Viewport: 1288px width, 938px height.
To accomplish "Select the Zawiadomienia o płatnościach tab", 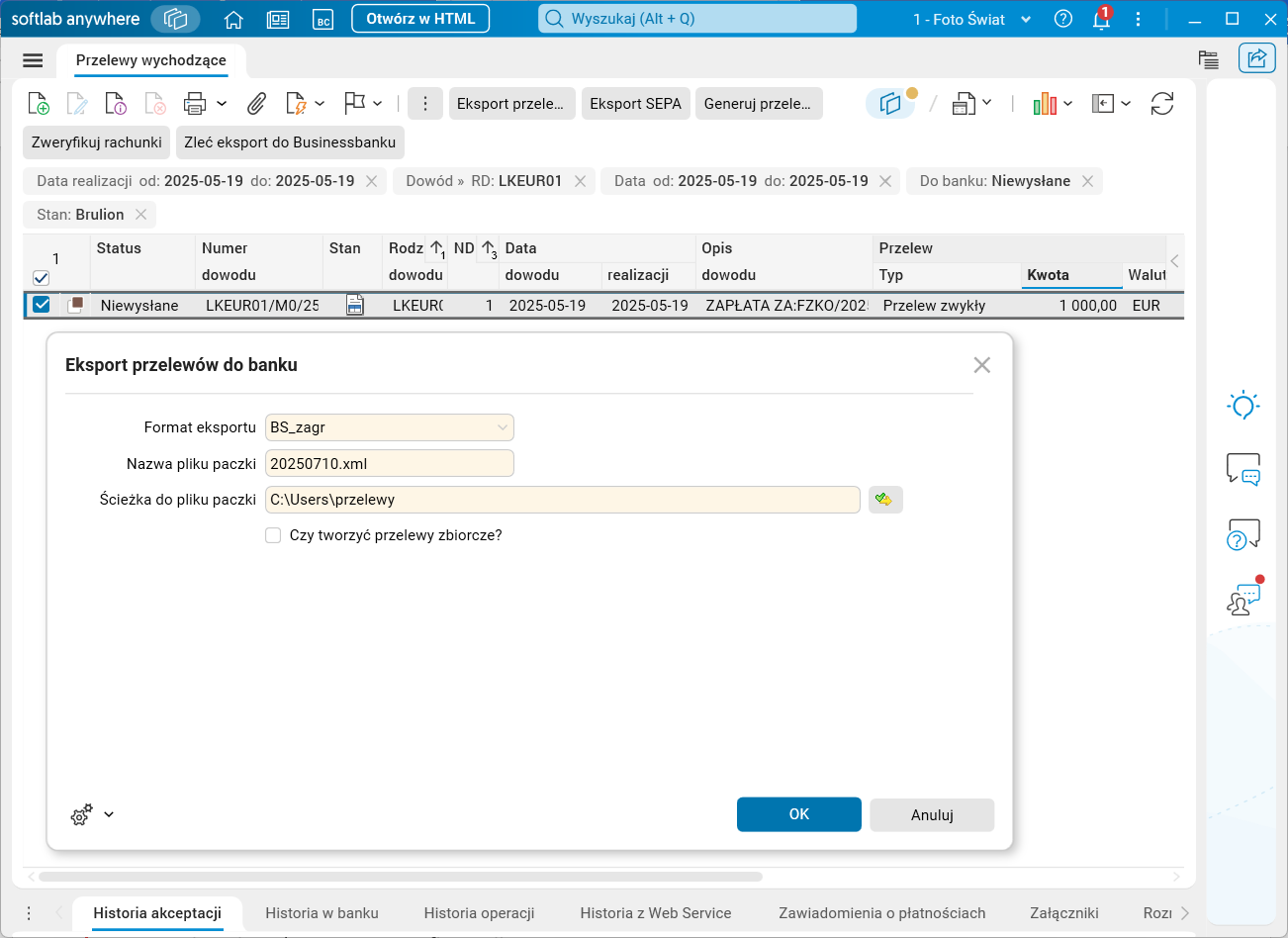I will coord(882,913).
